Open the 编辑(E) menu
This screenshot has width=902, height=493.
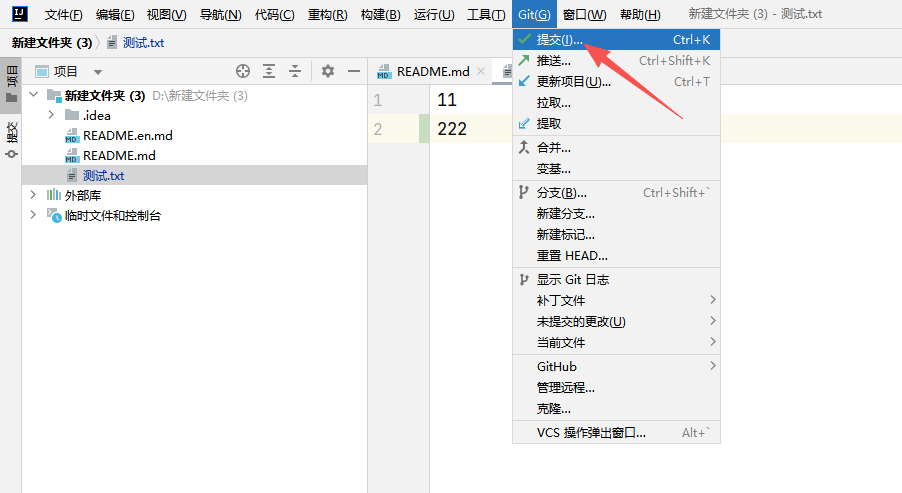[x=115, y=14]
